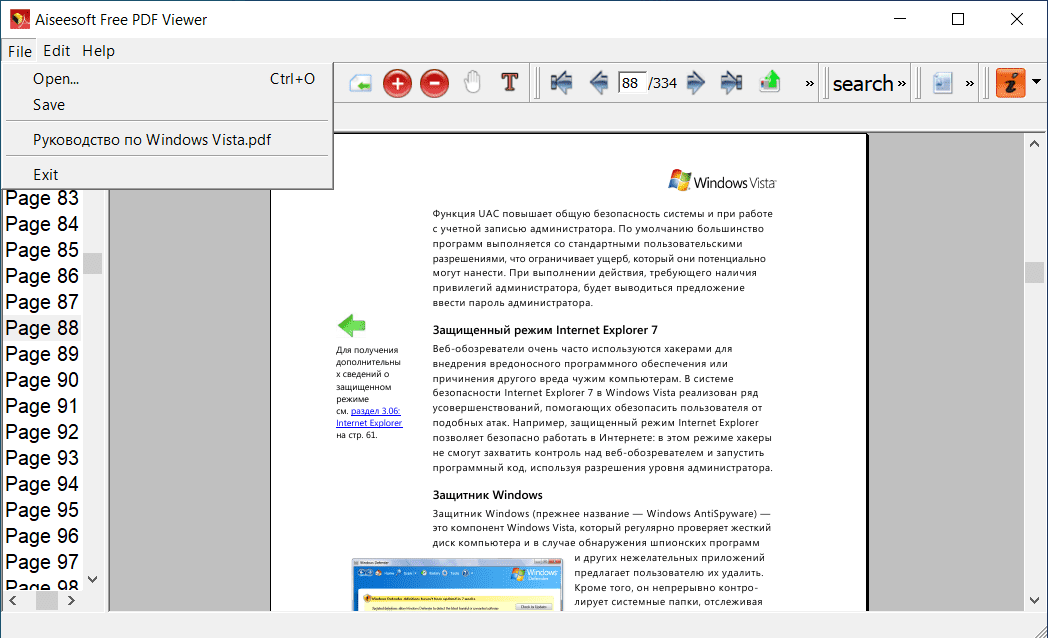Viewport: 1048px width, 638px height.
Task: Open recent file Руководство по Windows Vista.pdf
Action: (x=167, y=140)
